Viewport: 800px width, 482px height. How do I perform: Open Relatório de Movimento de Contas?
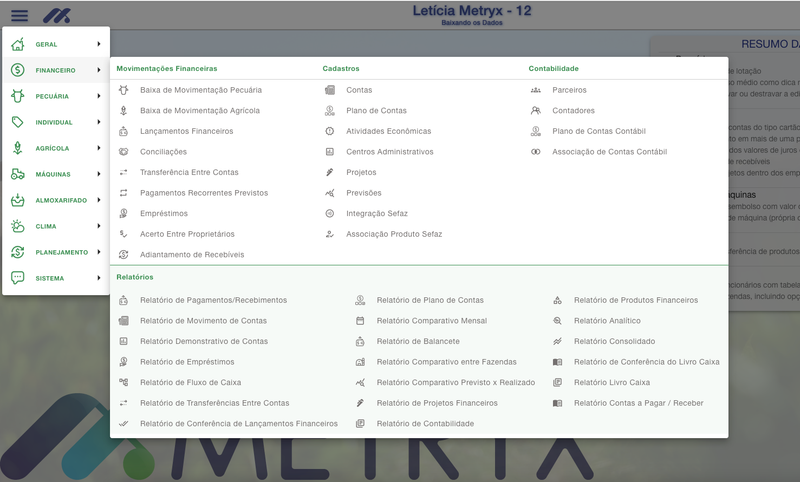coord(204,321)
